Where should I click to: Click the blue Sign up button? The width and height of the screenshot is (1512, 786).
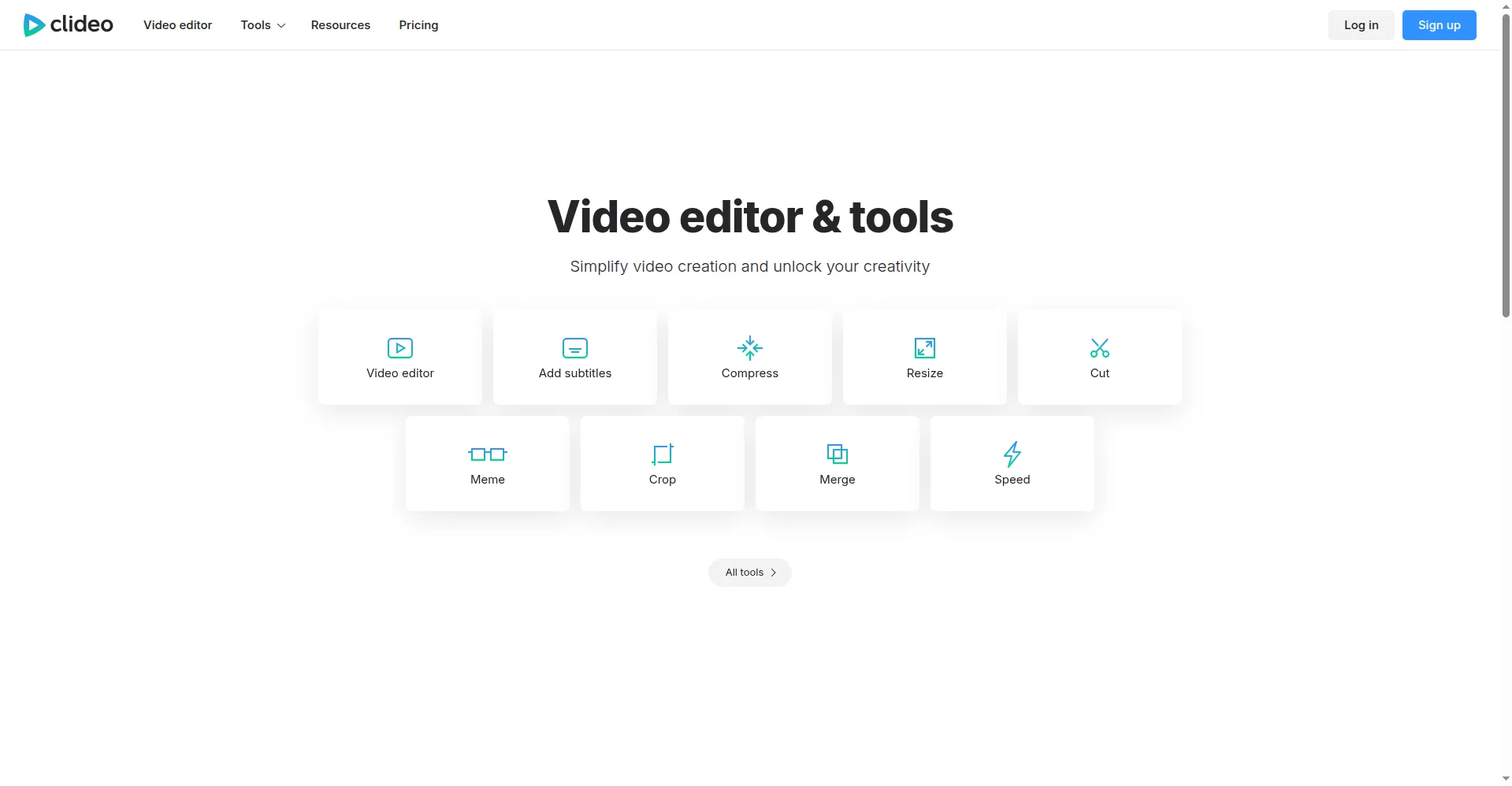click(x=1439, y=25)
